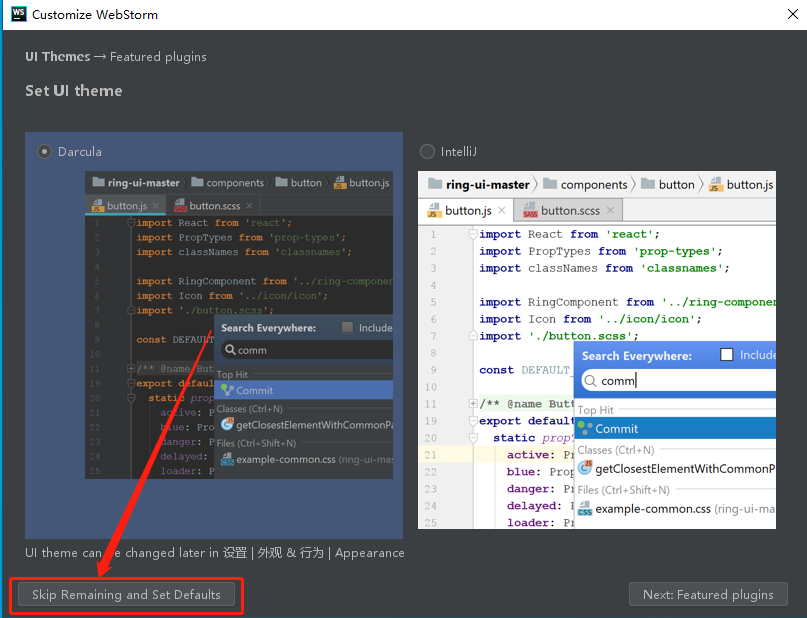Image resolution: width=807 pixels, height=618 pixels.
Task: Click the Featured plugins breadcrumb step
Action: pos(158,57)
